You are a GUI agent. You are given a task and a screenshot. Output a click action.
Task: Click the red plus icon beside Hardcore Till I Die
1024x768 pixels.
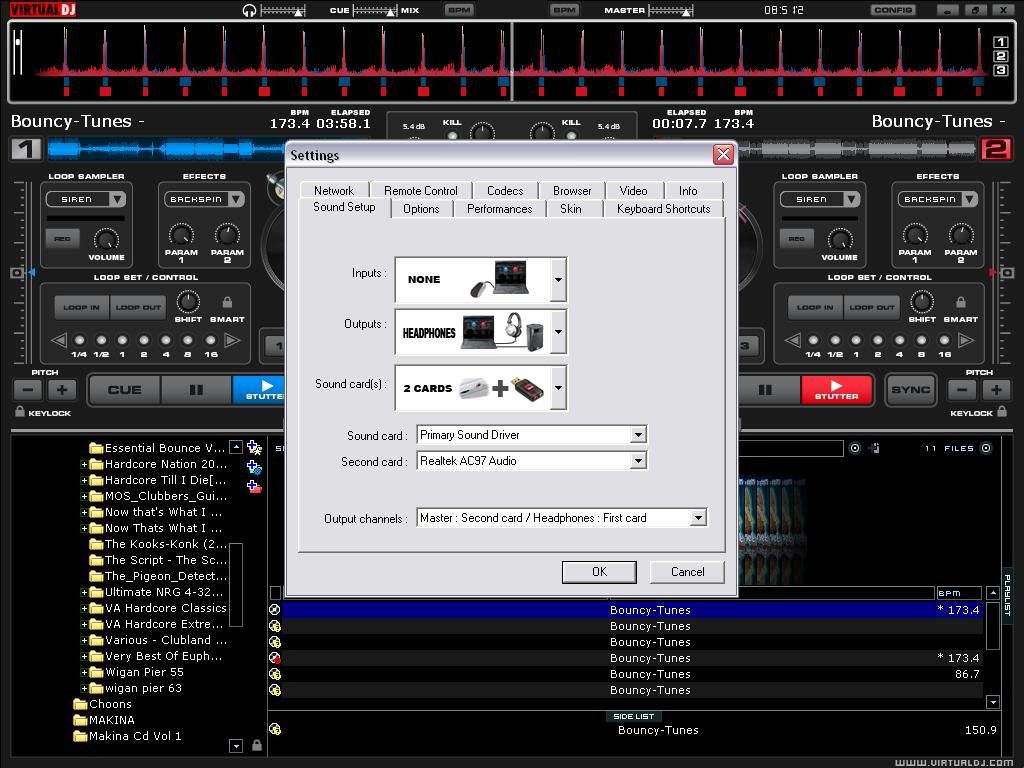254,486
